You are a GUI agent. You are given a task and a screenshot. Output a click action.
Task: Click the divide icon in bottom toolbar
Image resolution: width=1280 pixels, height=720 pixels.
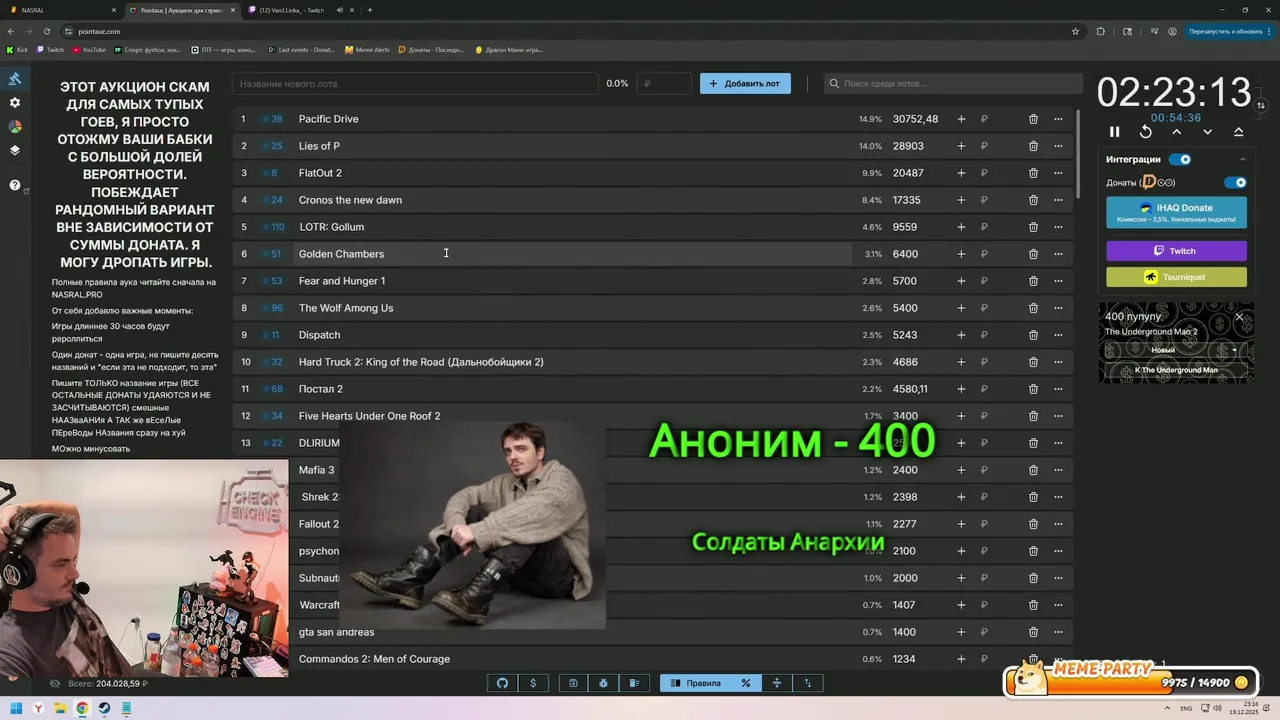[777, 683]
